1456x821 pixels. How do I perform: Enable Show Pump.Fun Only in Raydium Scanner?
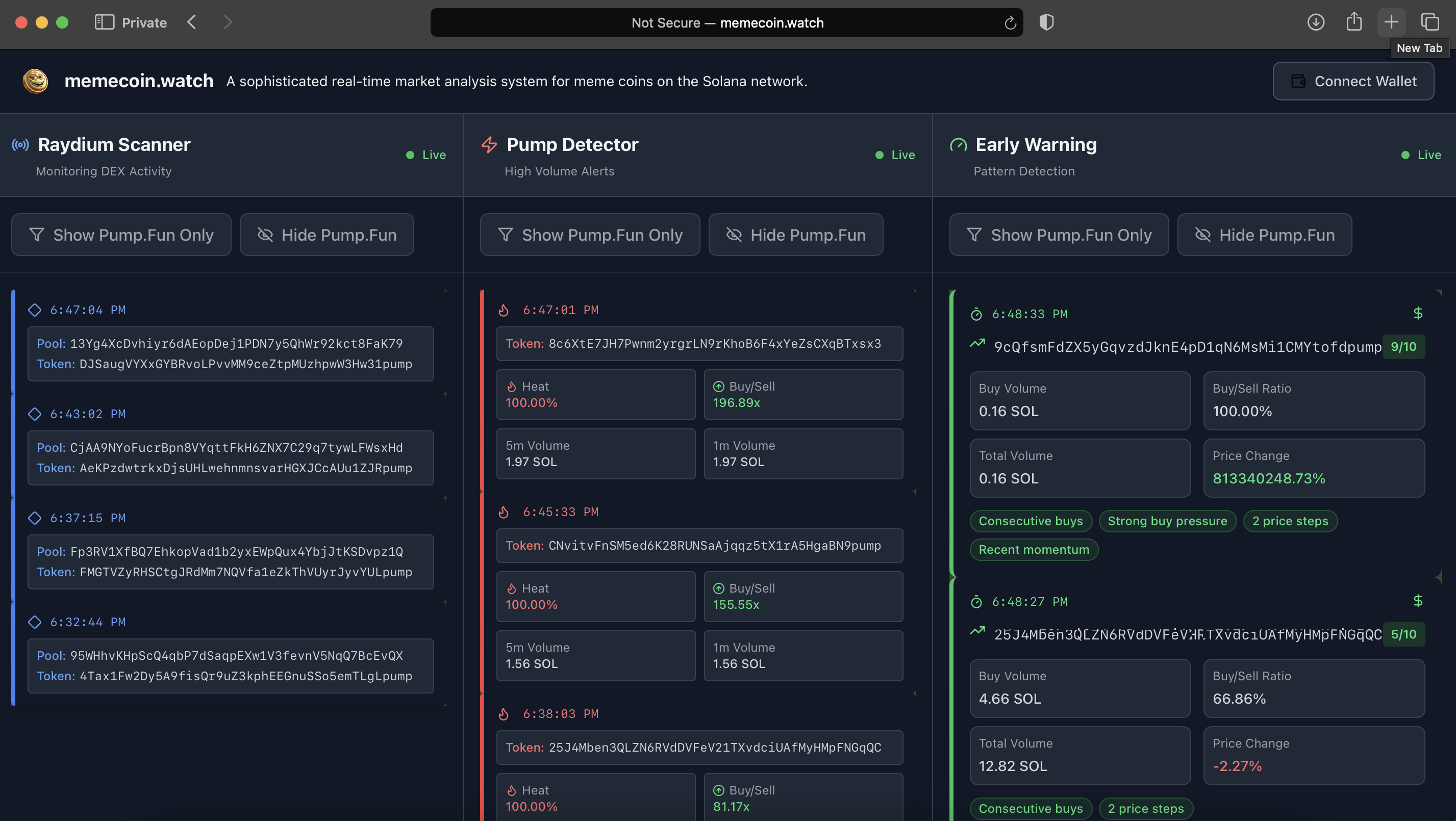[121, 235]
